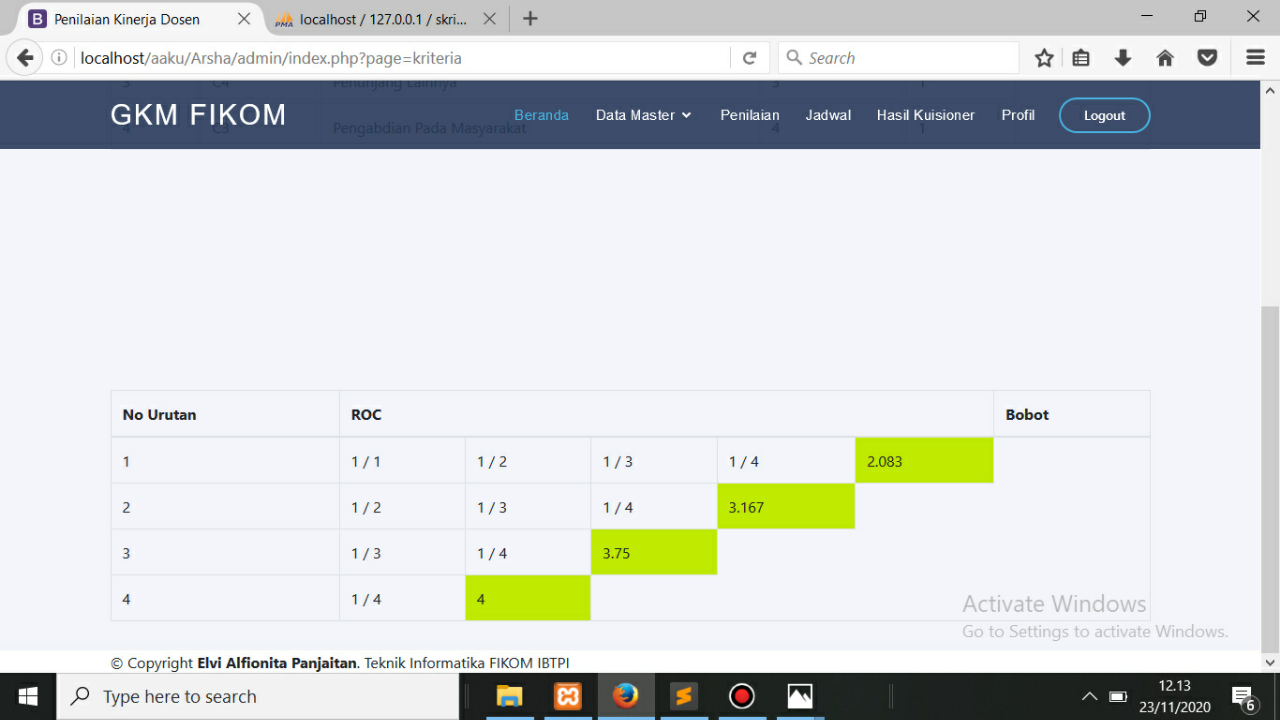Open the Windows notification center
Screen dimensions: 1280x720
1243,697
